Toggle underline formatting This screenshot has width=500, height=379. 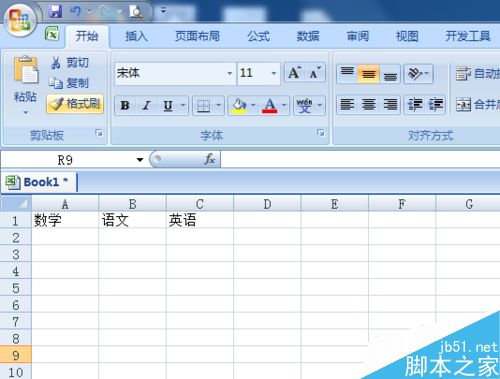[x=168, y=106]
